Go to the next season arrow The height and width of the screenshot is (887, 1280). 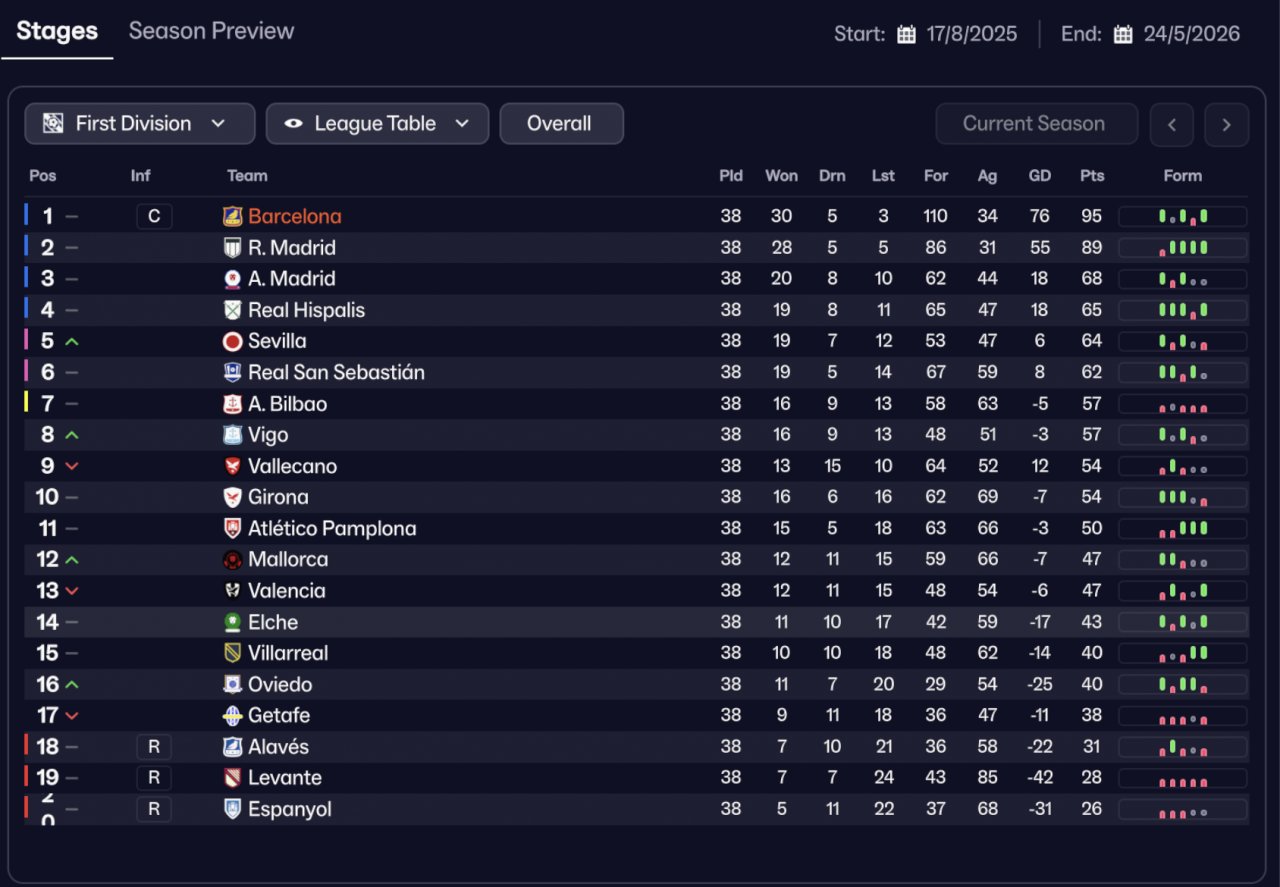tap(1226, 125)
